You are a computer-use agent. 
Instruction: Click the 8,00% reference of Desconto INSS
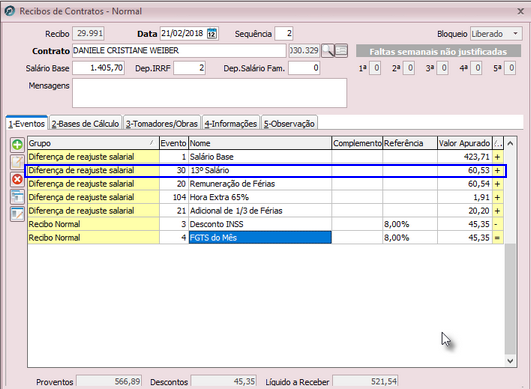pyautogui.click(x=410, y=224)
